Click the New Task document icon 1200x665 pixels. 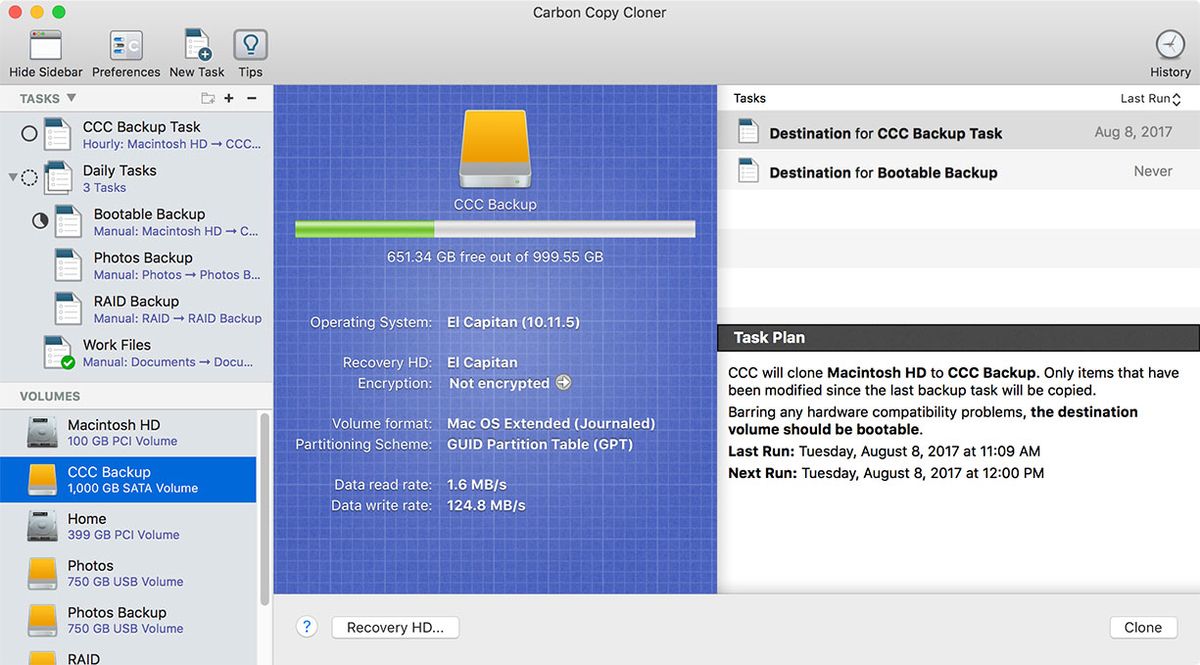pyautogui.click(x=196, y=45)
